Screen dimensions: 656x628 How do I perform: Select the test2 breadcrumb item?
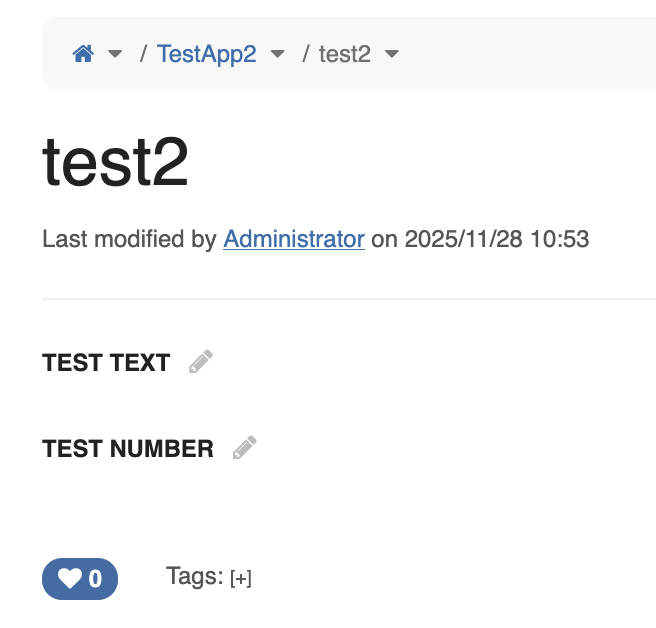tap(345, 54)
